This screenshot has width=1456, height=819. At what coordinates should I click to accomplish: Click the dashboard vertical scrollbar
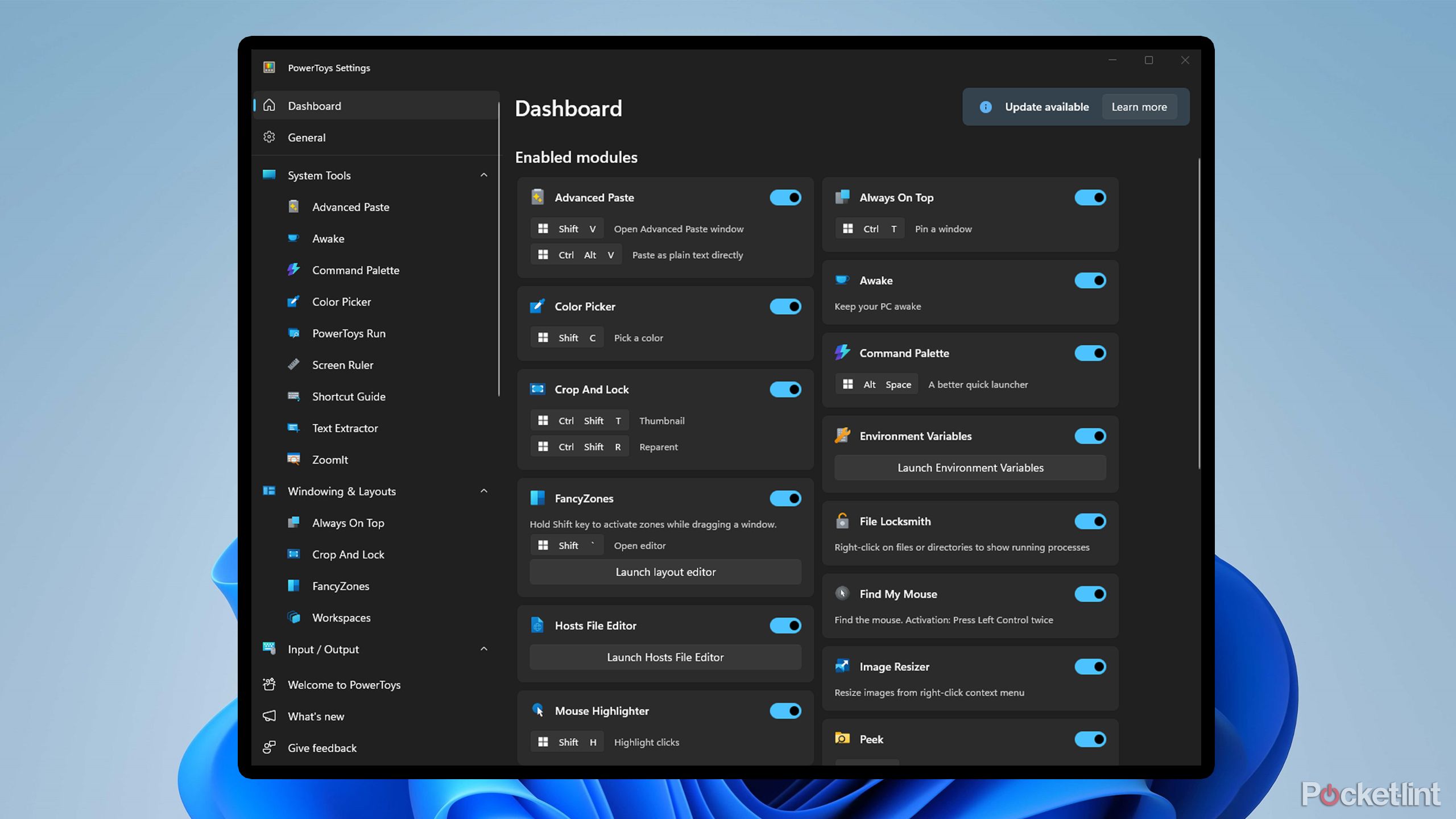[1199, 313]
